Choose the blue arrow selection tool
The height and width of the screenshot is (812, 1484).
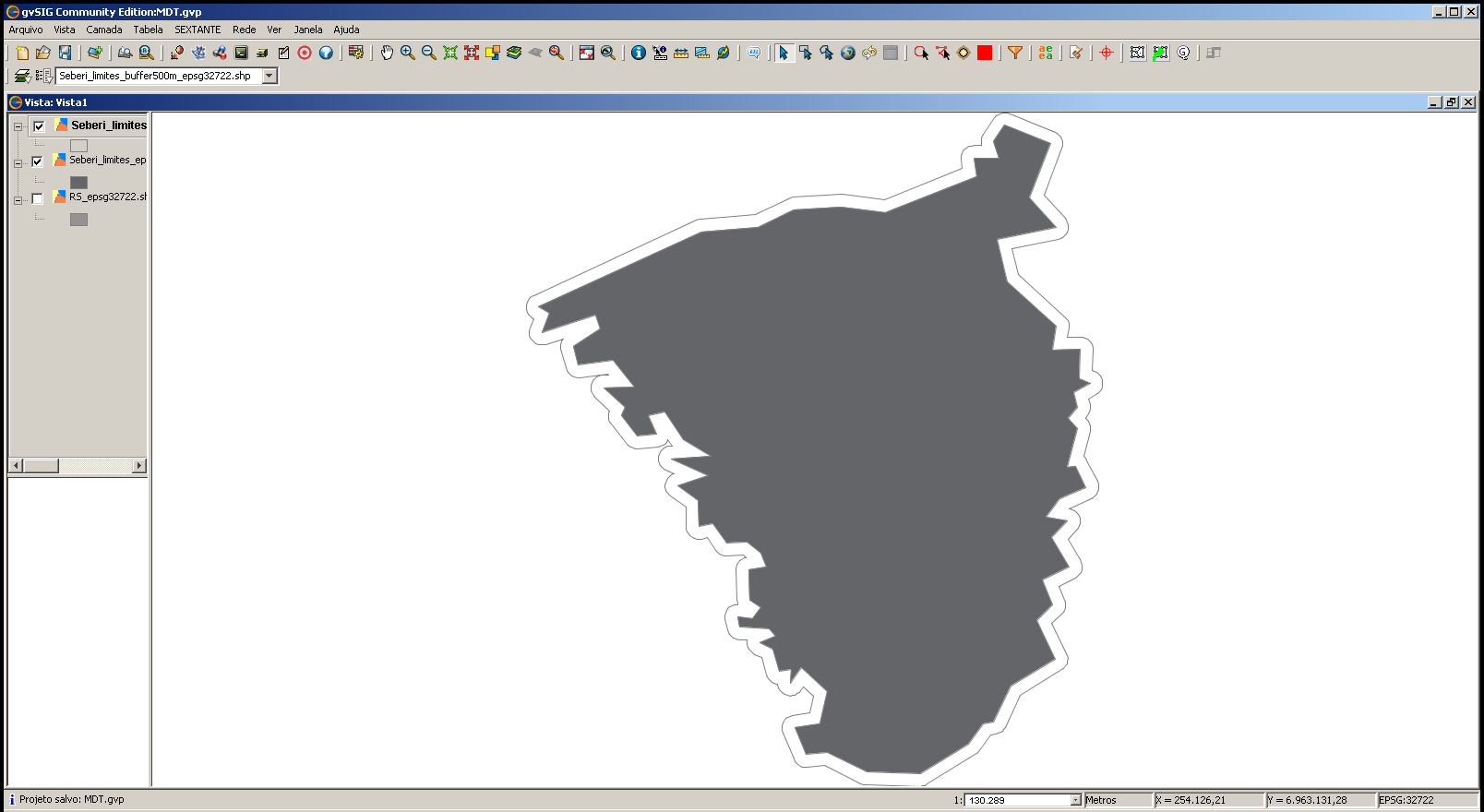pos(784,53)
